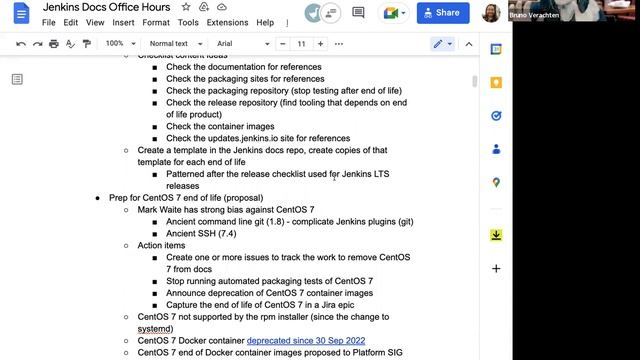Click the Share button
Viewport: 640px width, 360px height.
443,13
